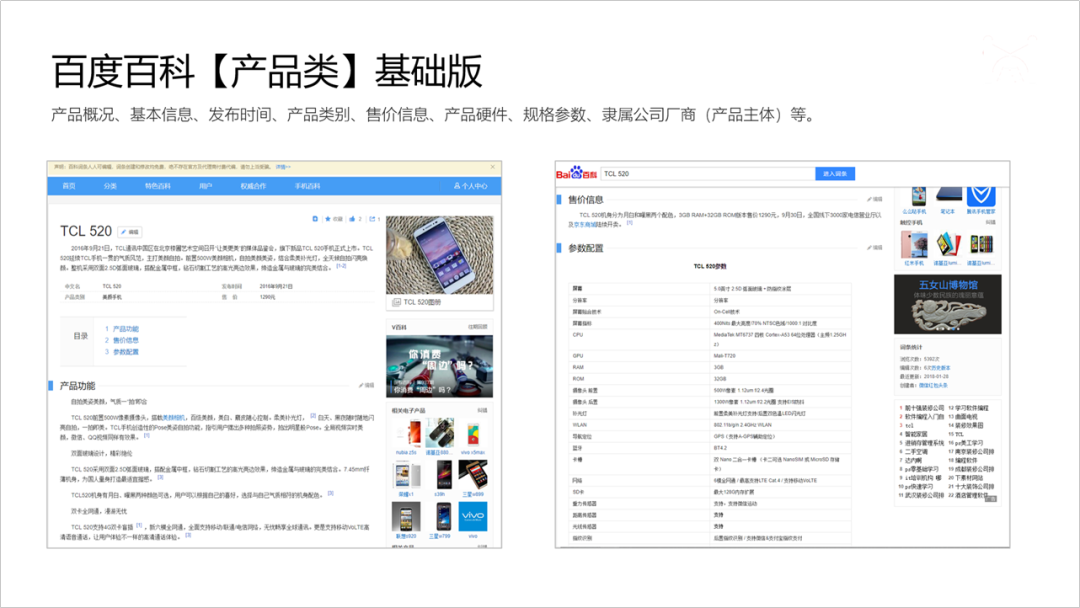The height and width of the screenshot is (608, 1080).
Task: Open hot search item 智能家居
Action: (916, 434)
